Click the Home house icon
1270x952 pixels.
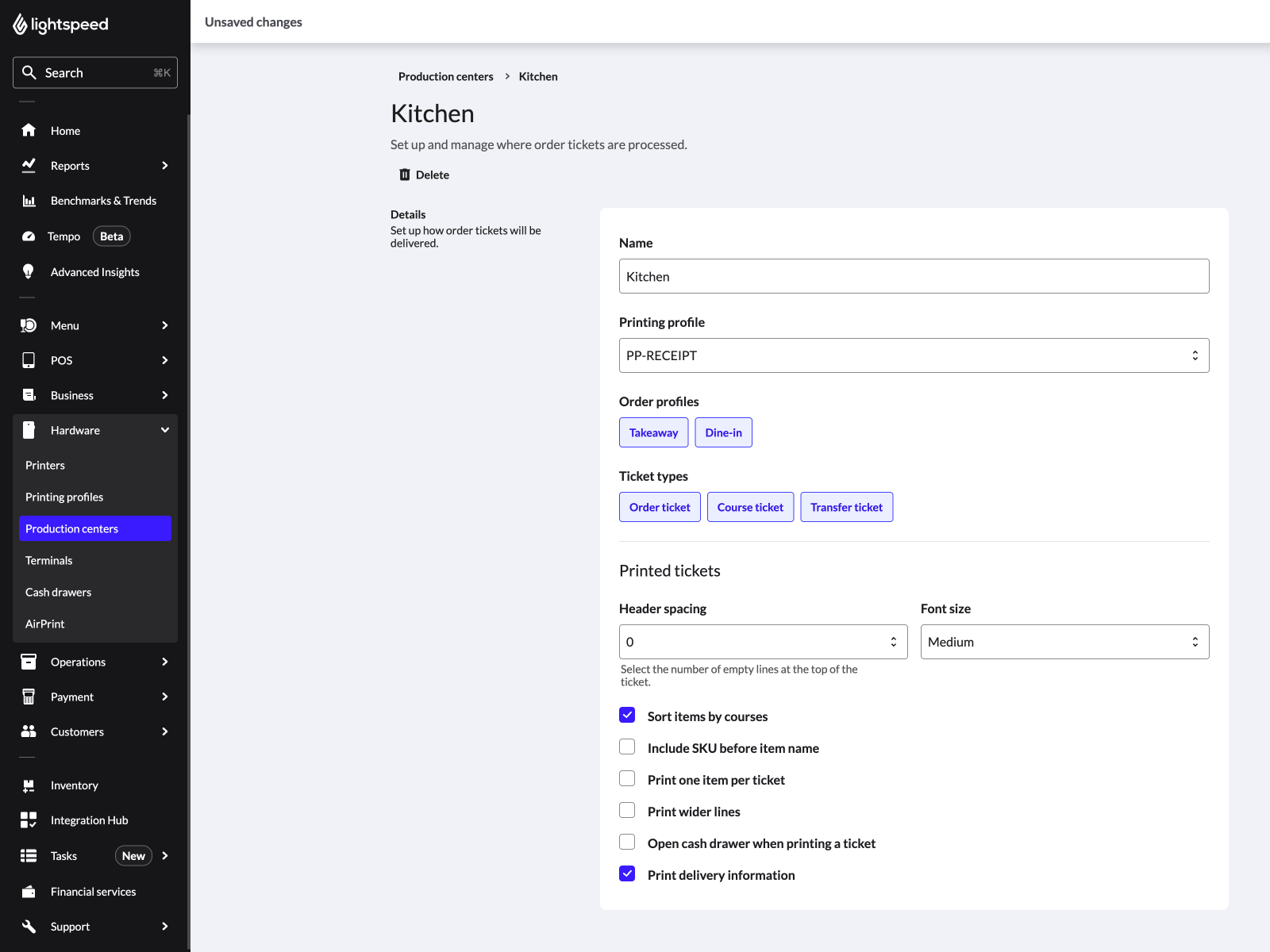coord(29,131)
